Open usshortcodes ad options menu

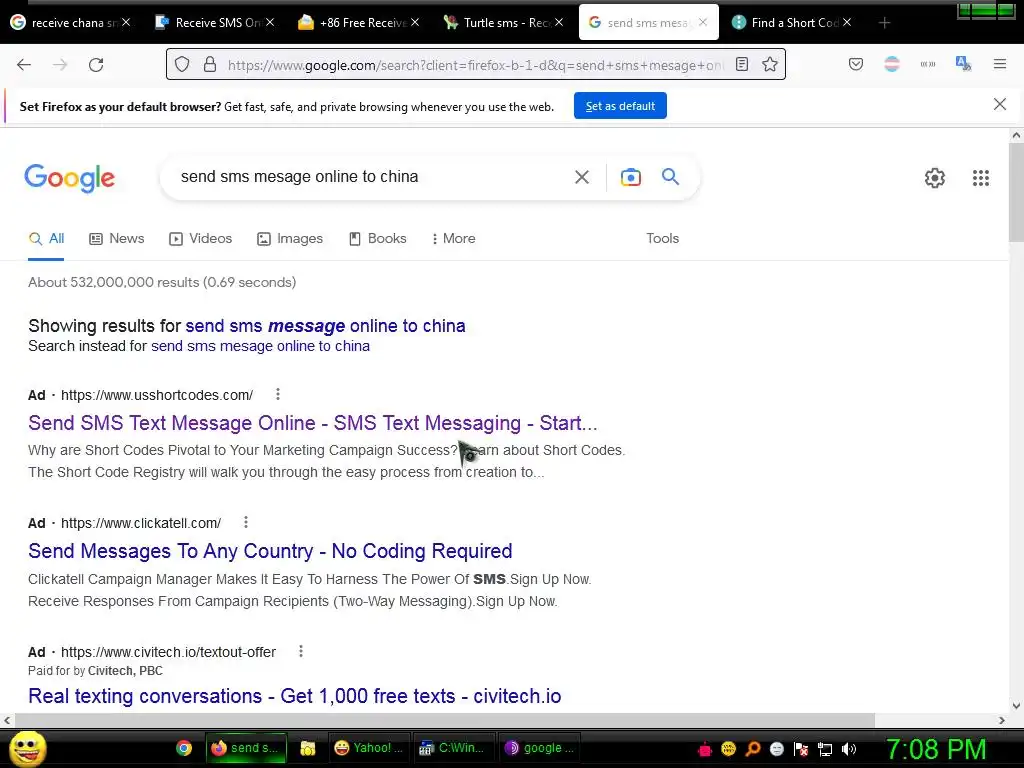click(278, 394)
